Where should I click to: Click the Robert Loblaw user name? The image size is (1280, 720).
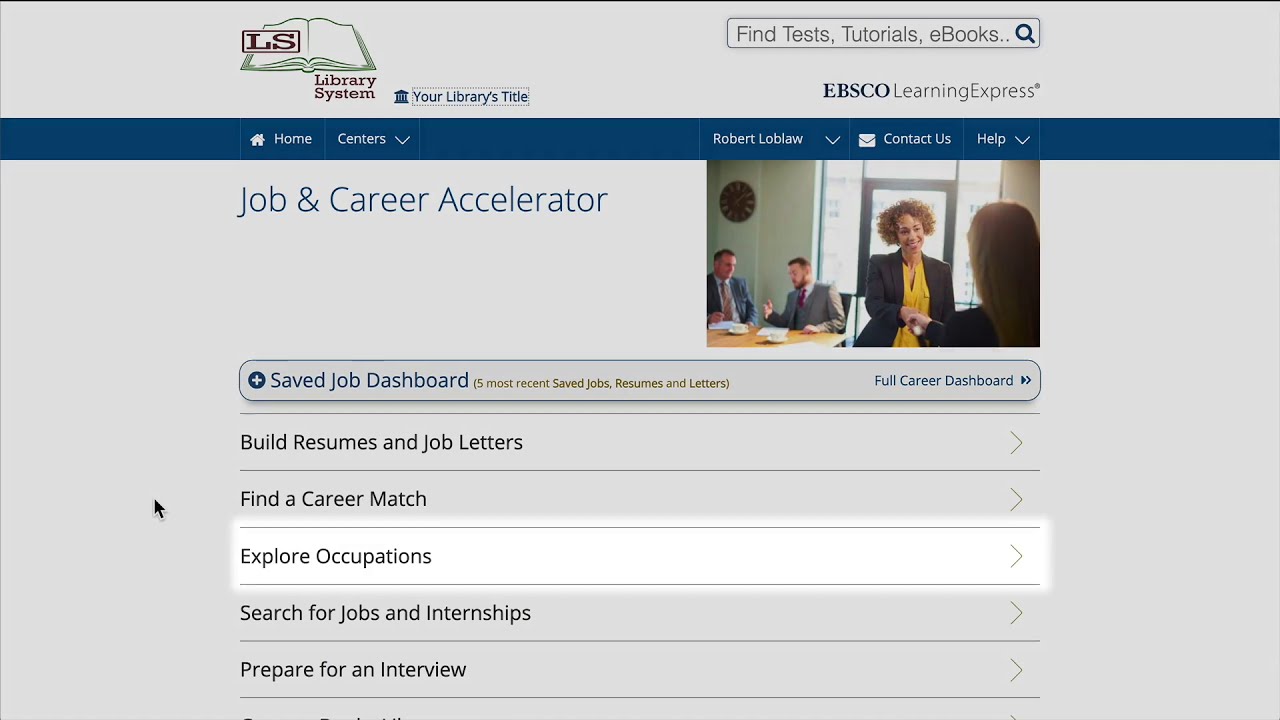pos(758,139)
